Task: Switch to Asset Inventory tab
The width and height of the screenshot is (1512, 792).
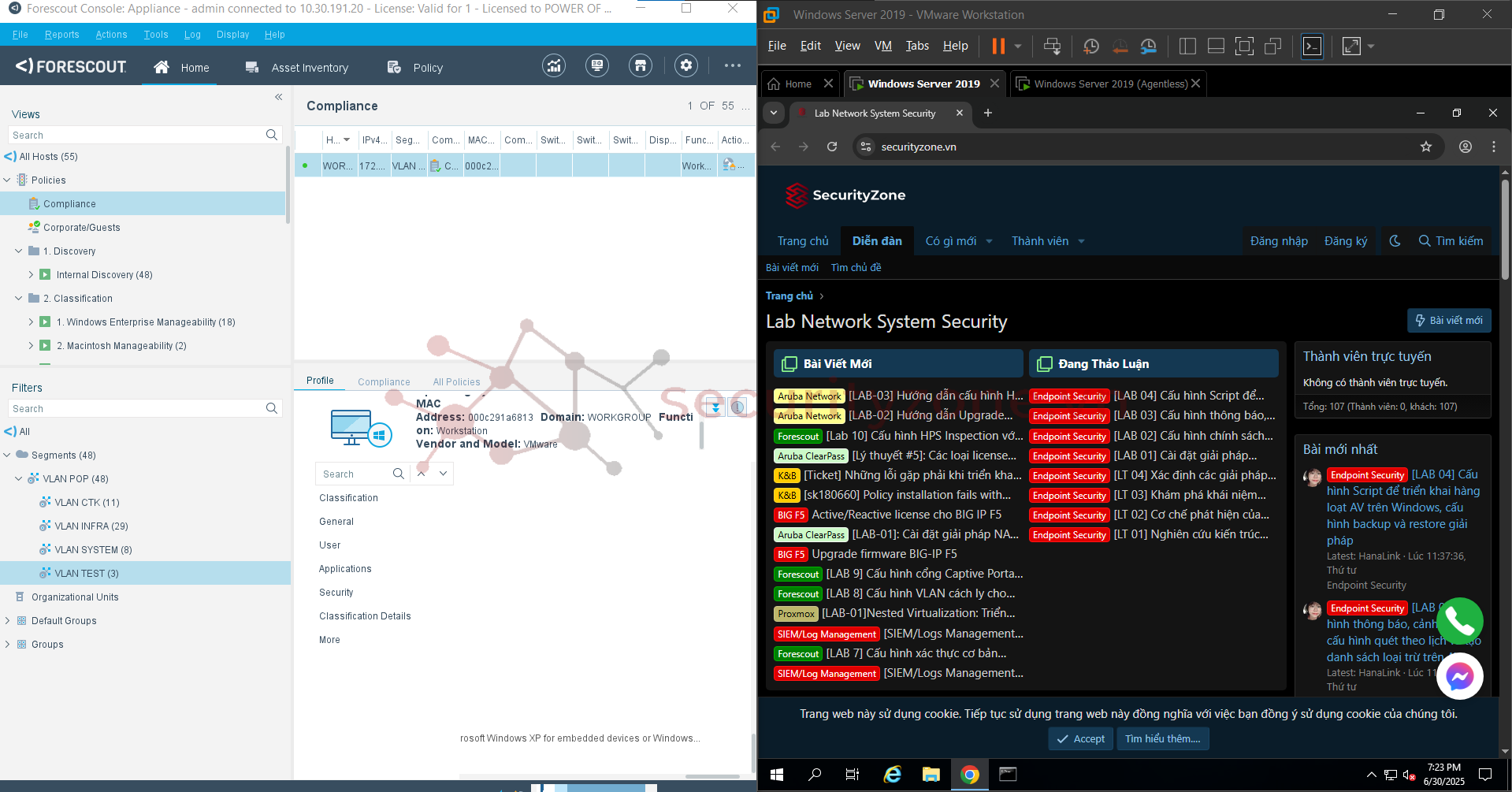Action: click(297, 68)
